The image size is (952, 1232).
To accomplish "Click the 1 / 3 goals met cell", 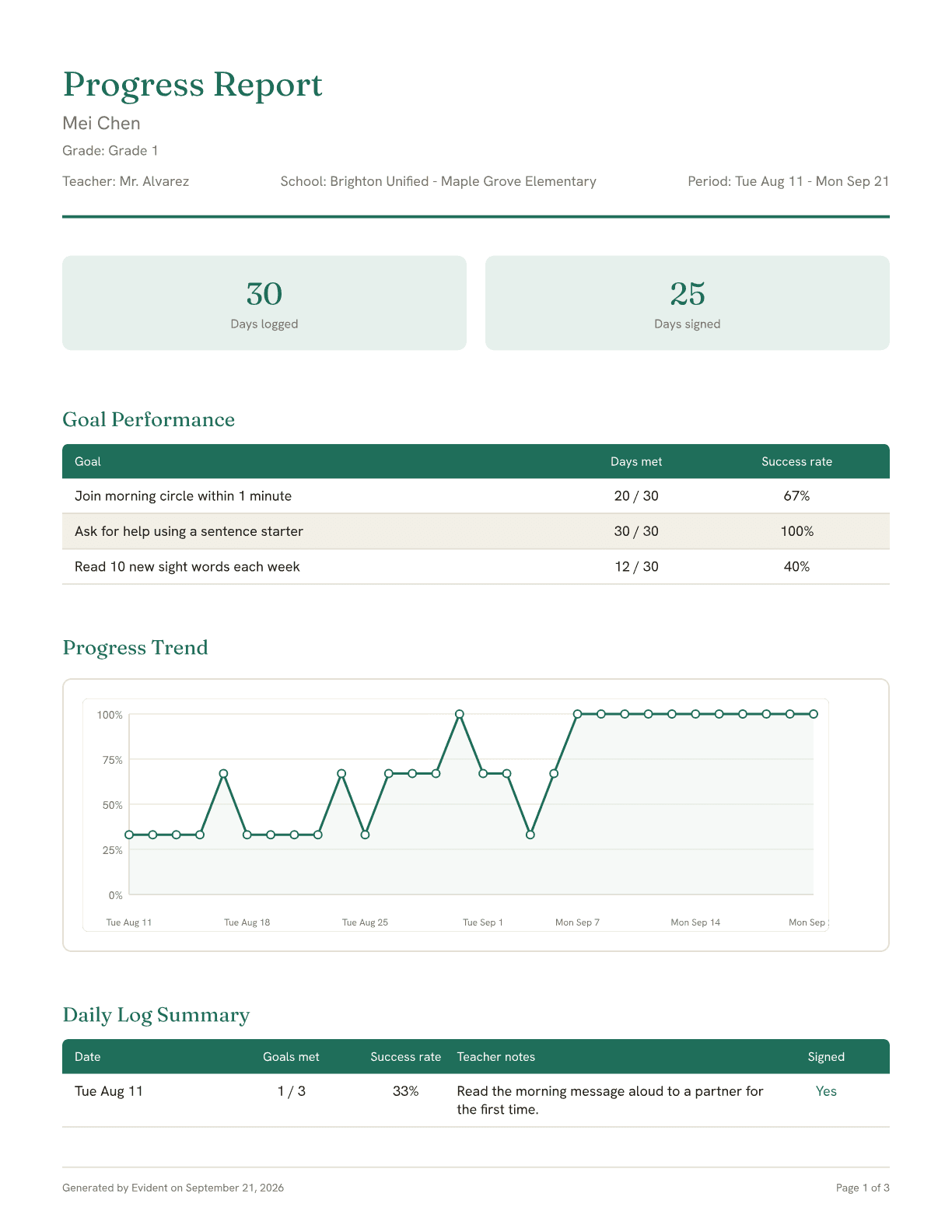I will (x=292, y=1091).
